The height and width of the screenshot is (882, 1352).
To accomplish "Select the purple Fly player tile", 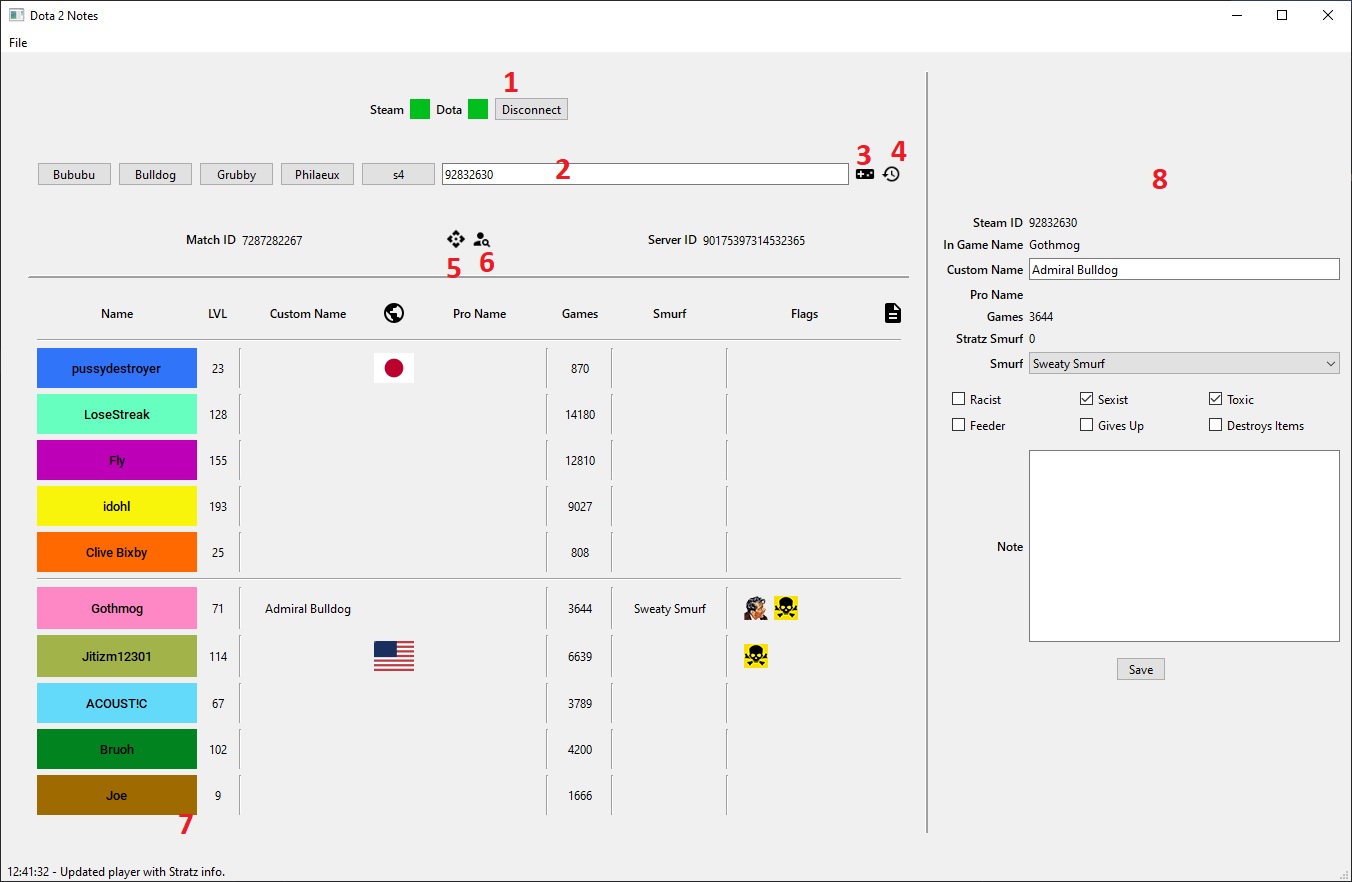I will click(117, 460).
